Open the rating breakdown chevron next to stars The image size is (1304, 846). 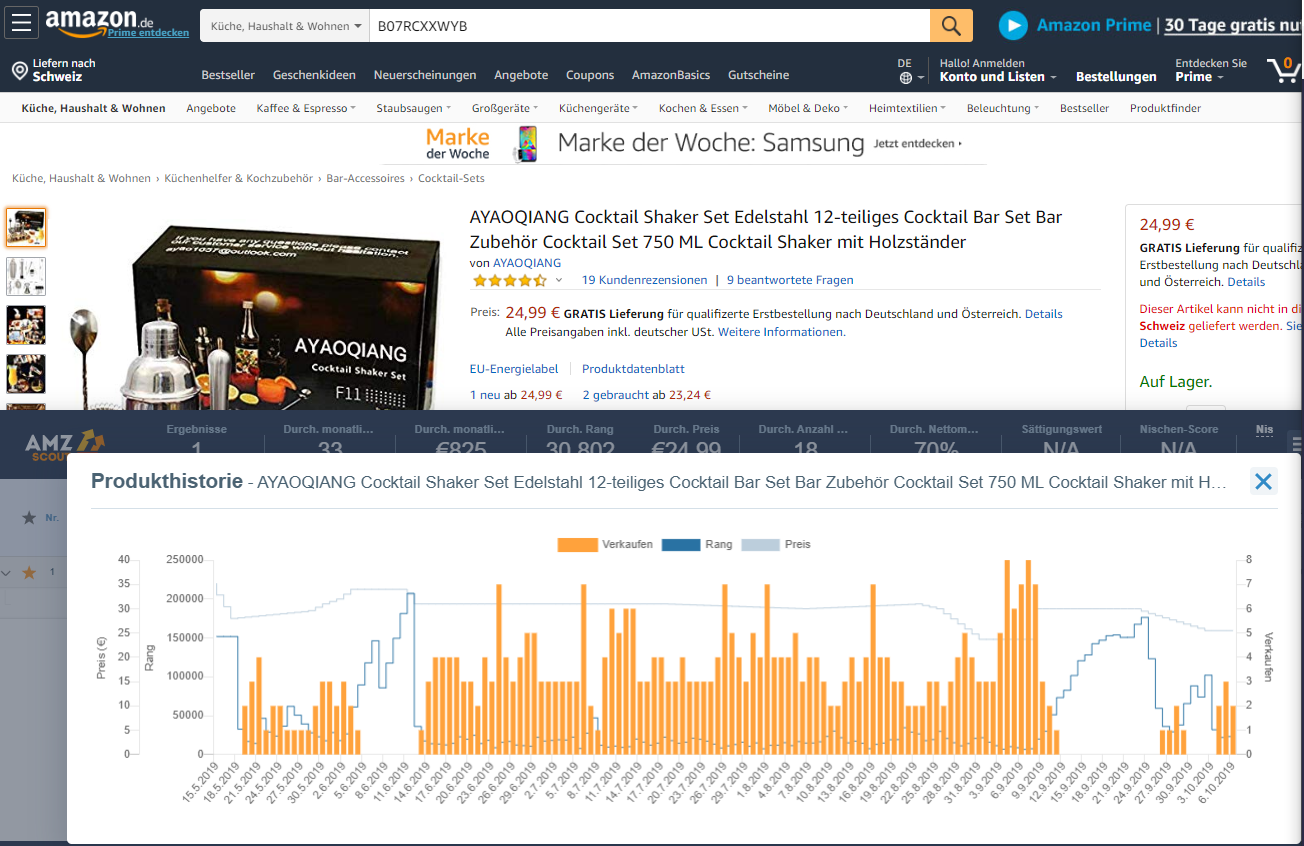click(559, 280)
